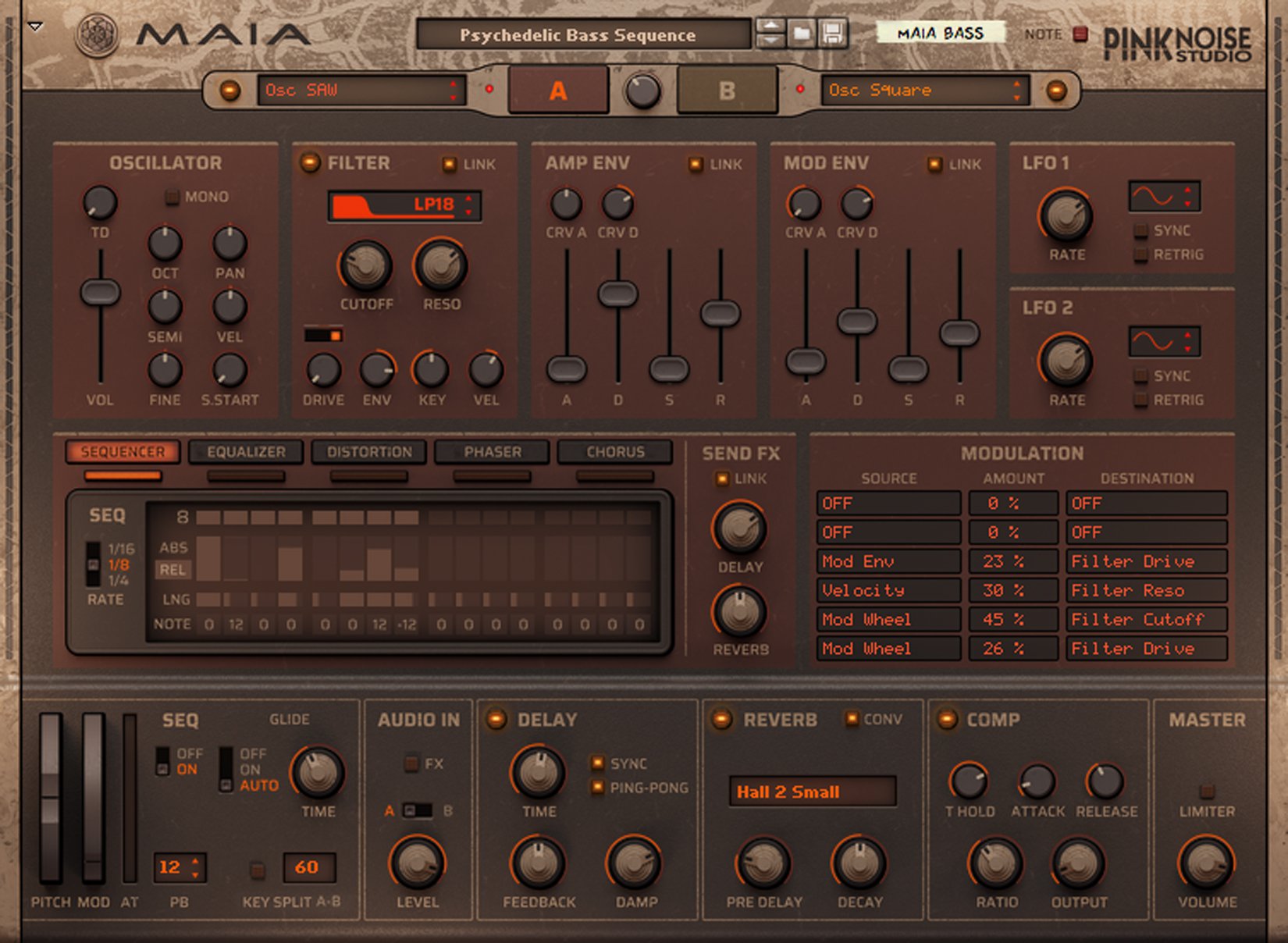Click the MAIA round logo emblem
Image resolution: width=1288 pixels, height=943 pixels.
tap(98, 35)
